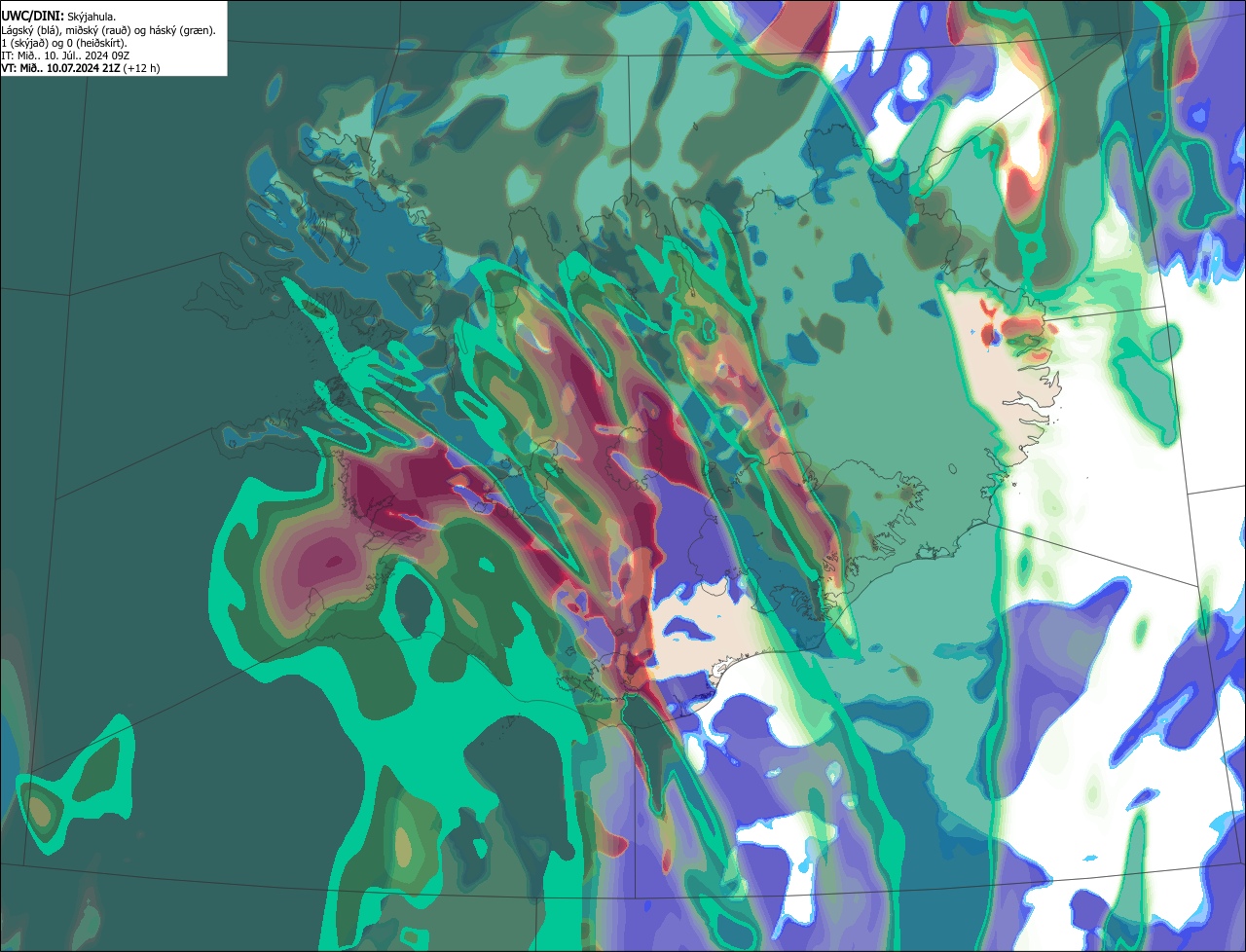Click the 'VT: Mið.. 10.07.2024 21Z (+12 h)' line
The image size is (1246, 952).
(81, 68)
